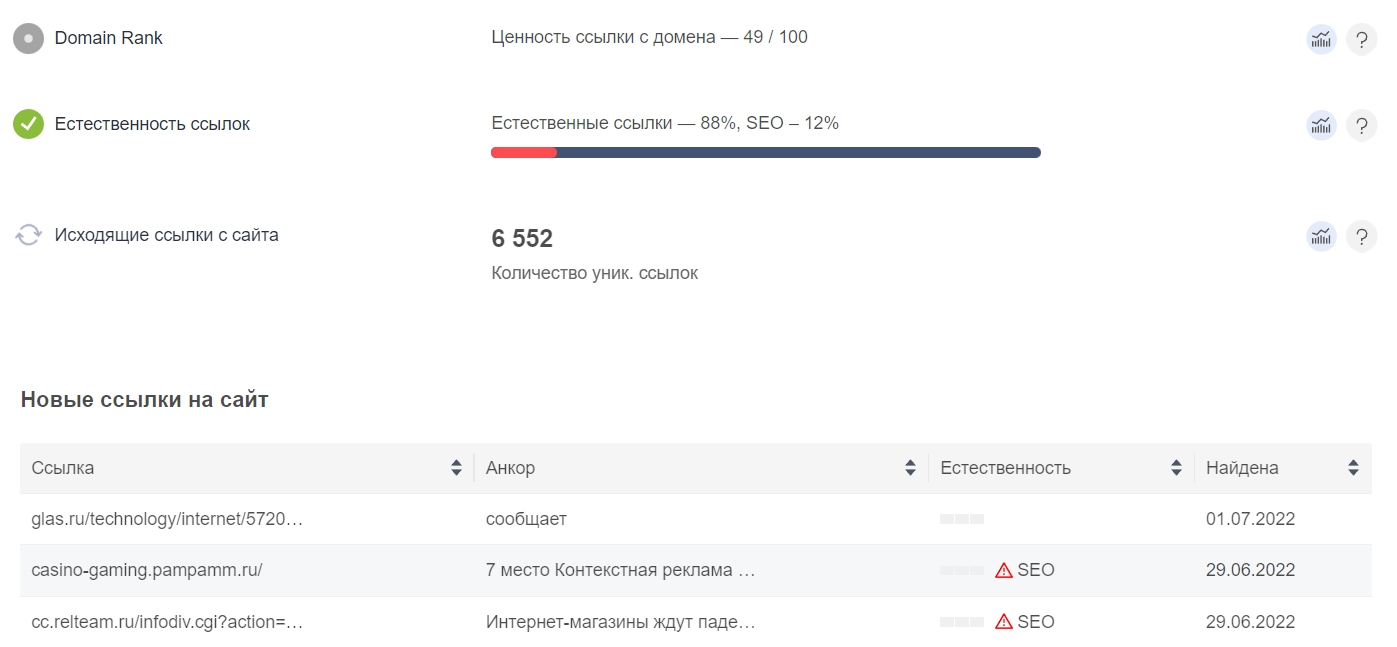Viewport: 1397px width, 647px height.
Task: Sort the table by Ссылка column
Action: pyautogui.click(x=457, y=467)
